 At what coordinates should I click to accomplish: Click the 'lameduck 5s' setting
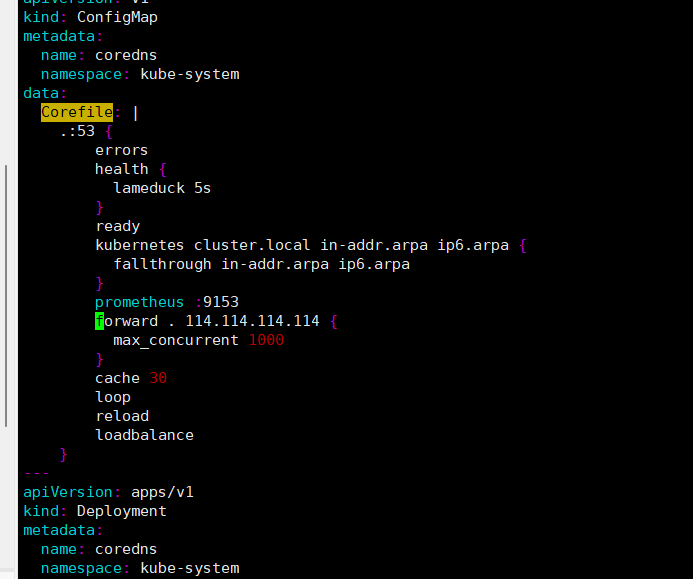[x=162, y=188]
